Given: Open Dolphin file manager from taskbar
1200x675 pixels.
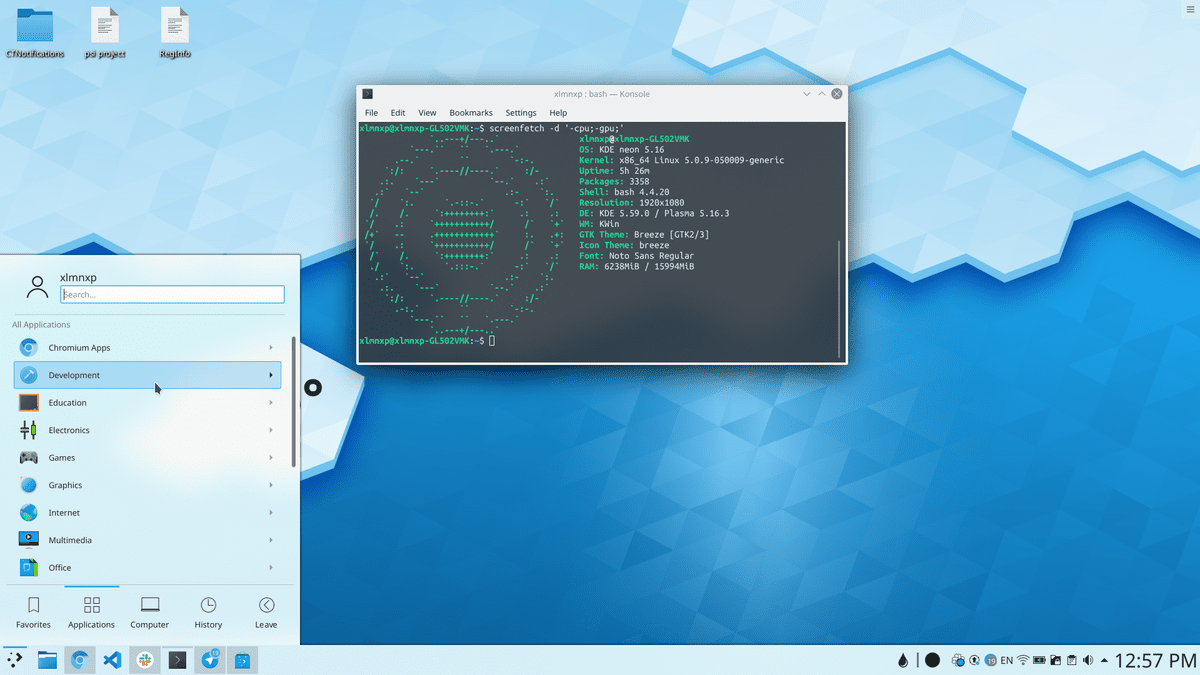Looking at the screenshot, I should tap(47, 660).
